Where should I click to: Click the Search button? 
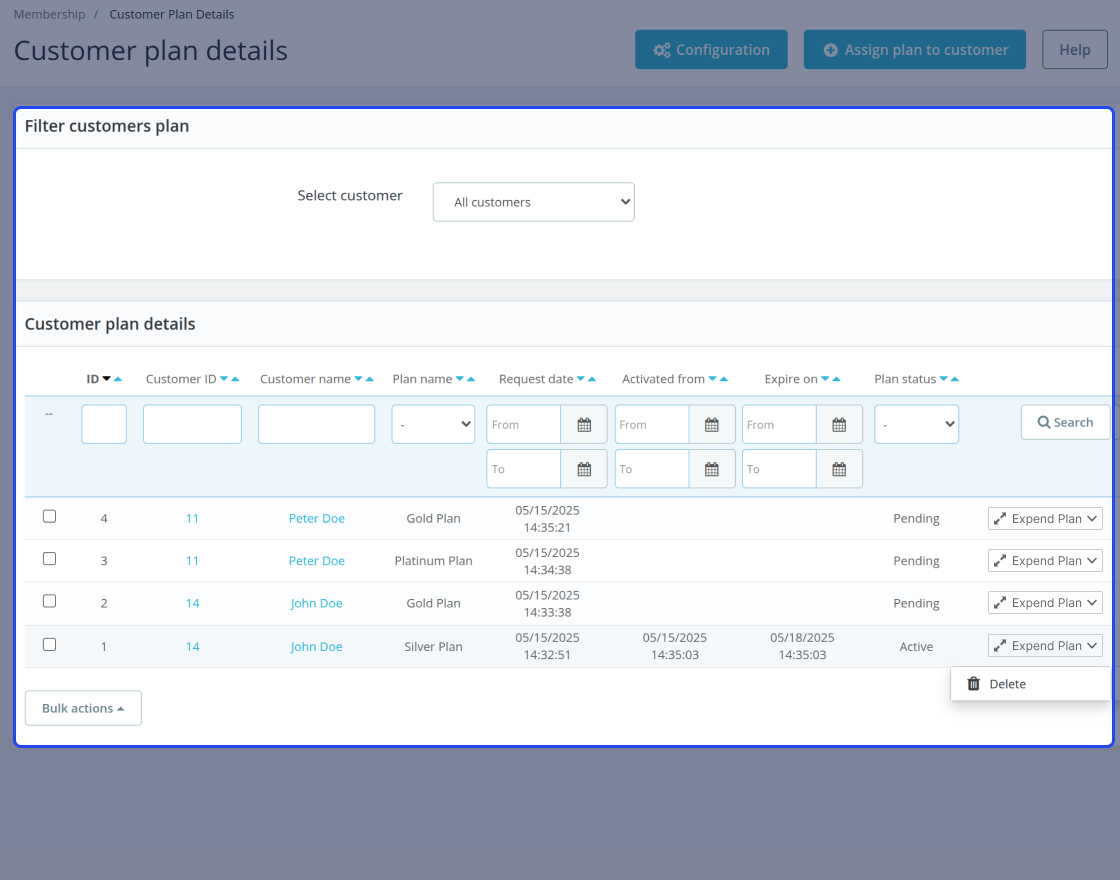pos(1065,422)
